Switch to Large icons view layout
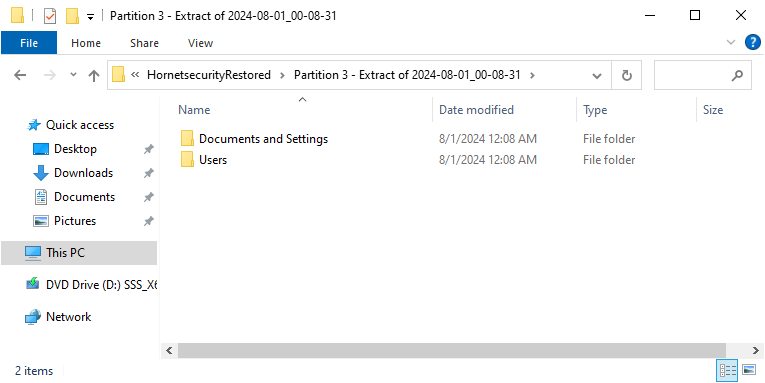 [x=749, y=370]
